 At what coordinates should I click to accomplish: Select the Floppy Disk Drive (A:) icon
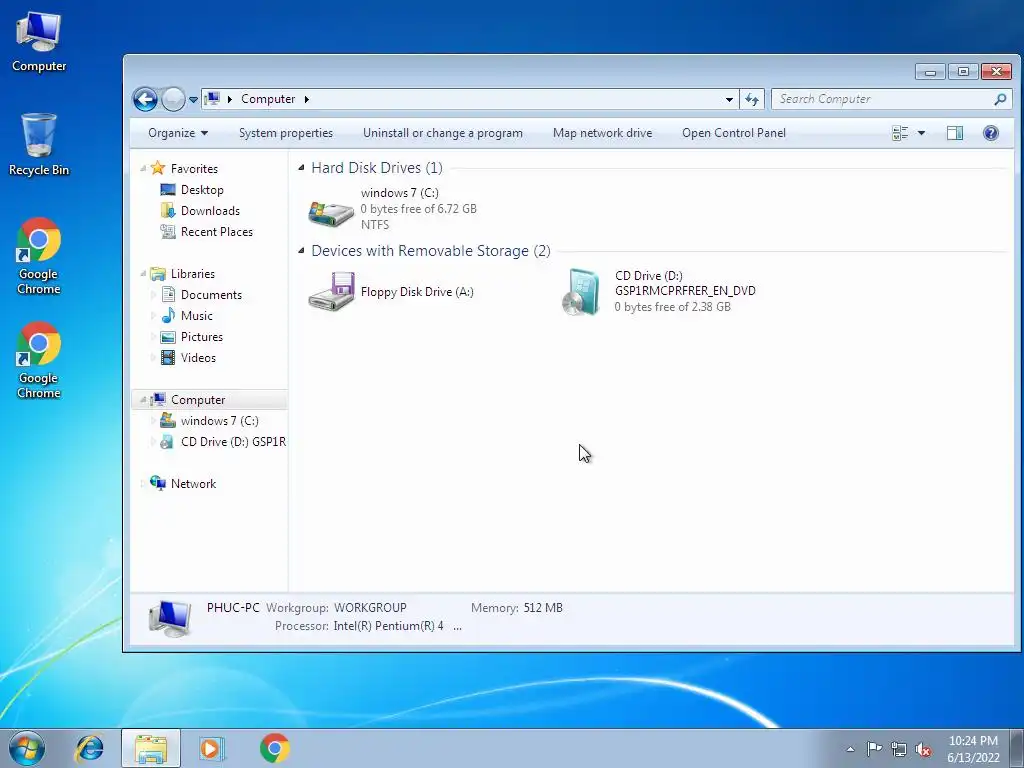point(331,292)
